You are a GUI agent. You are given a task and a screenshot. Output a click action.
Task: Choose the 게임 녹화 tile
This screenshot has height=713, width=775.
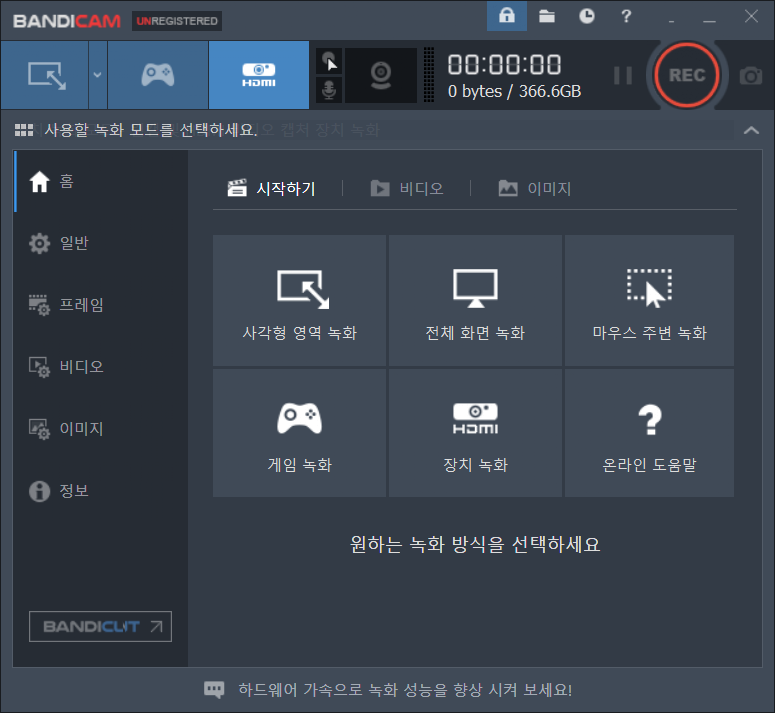(x=300, y=433)
